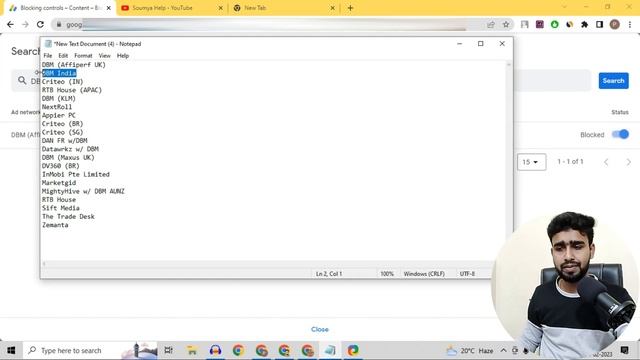This screenshot has width=640, height=360.
Task: Open Notepad Edit menu
Action: click(x=63, y=56)
